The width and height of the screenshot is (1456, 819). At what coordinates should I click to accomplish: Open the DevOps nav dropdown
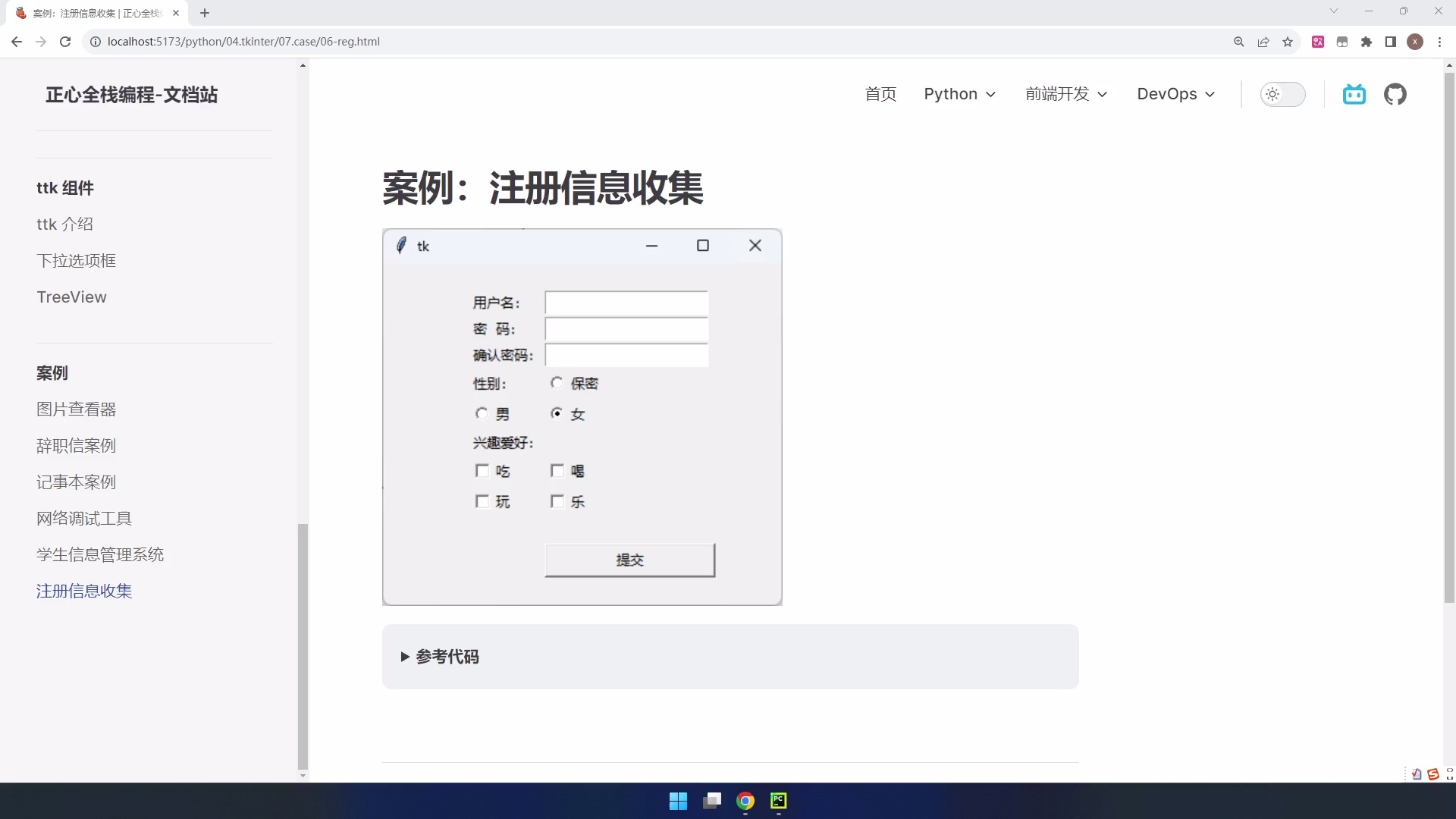pos(1175,94)
